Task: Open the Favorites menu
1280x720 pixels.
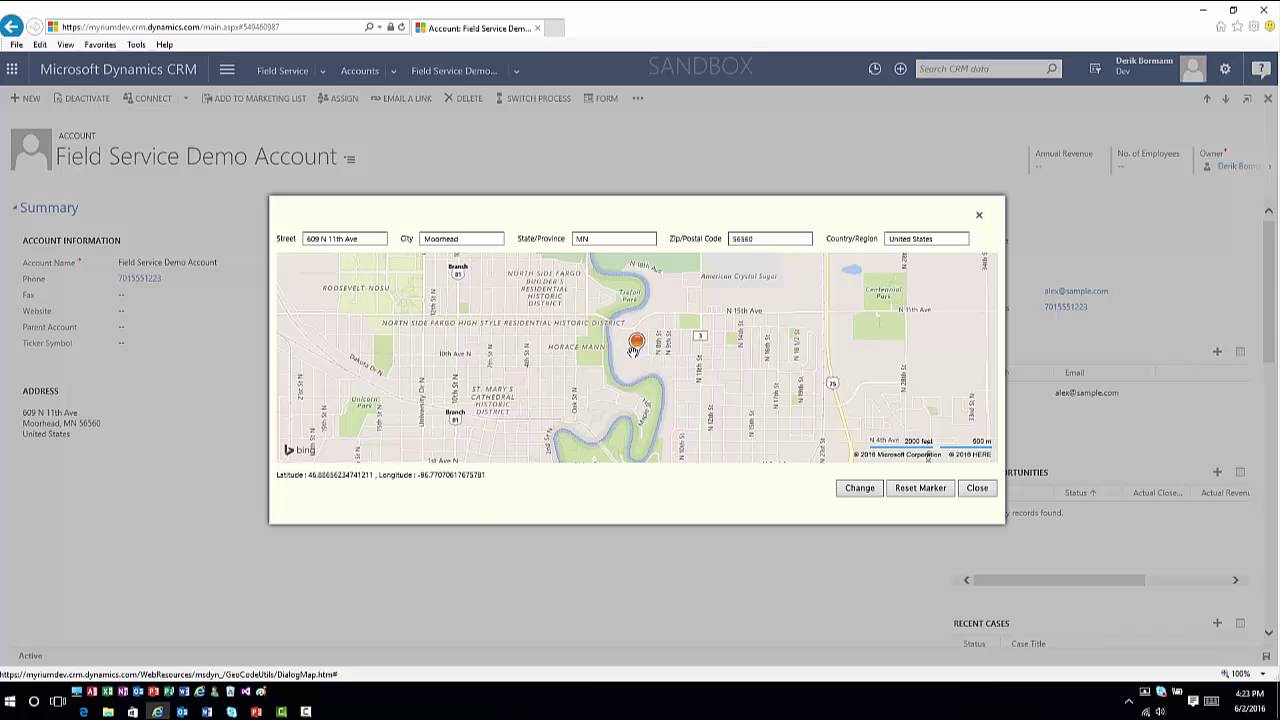Action: [100, 45]
